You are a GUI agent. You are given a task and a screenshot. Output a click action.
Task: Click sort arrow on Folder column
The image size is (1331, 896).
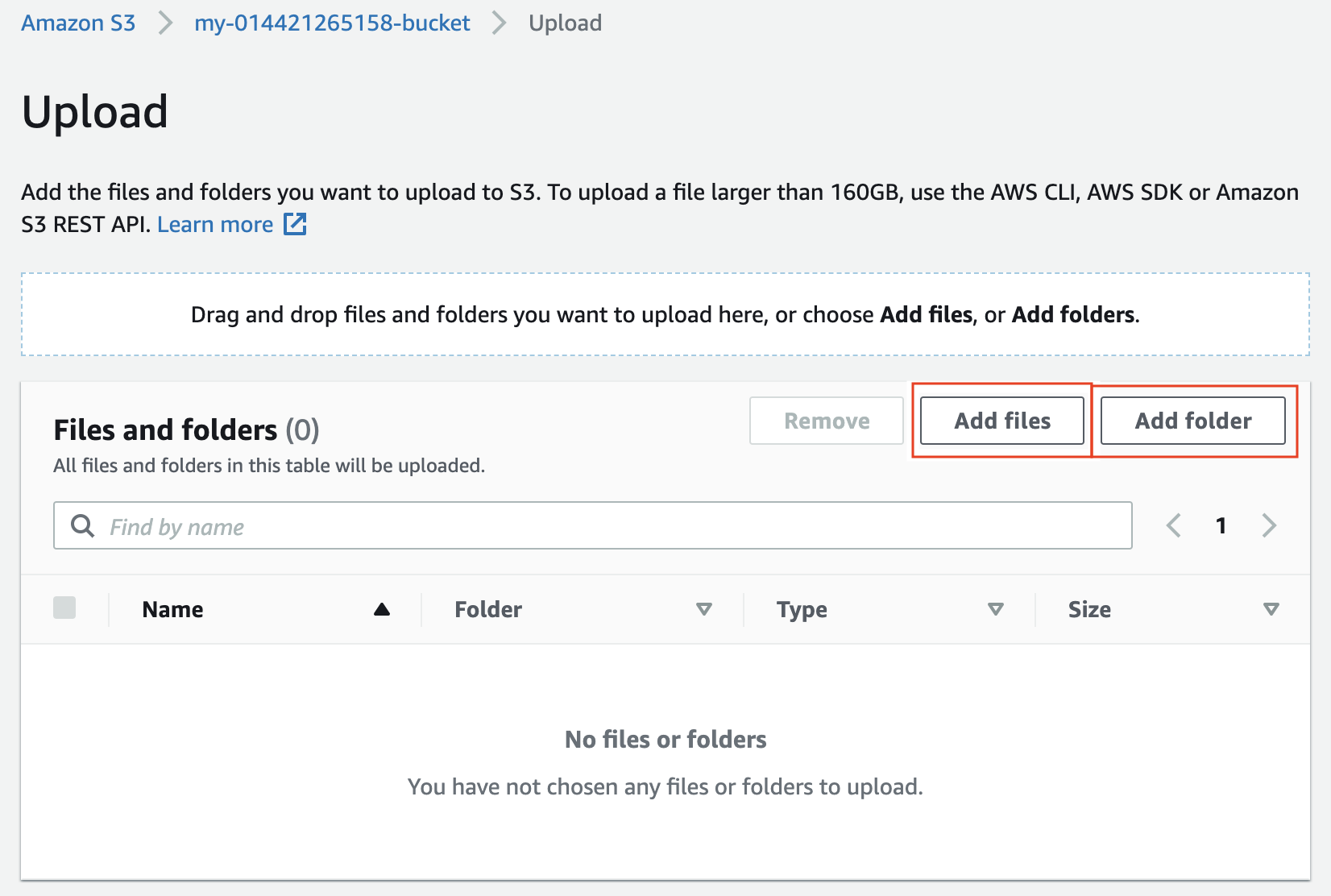coord(704,609)
